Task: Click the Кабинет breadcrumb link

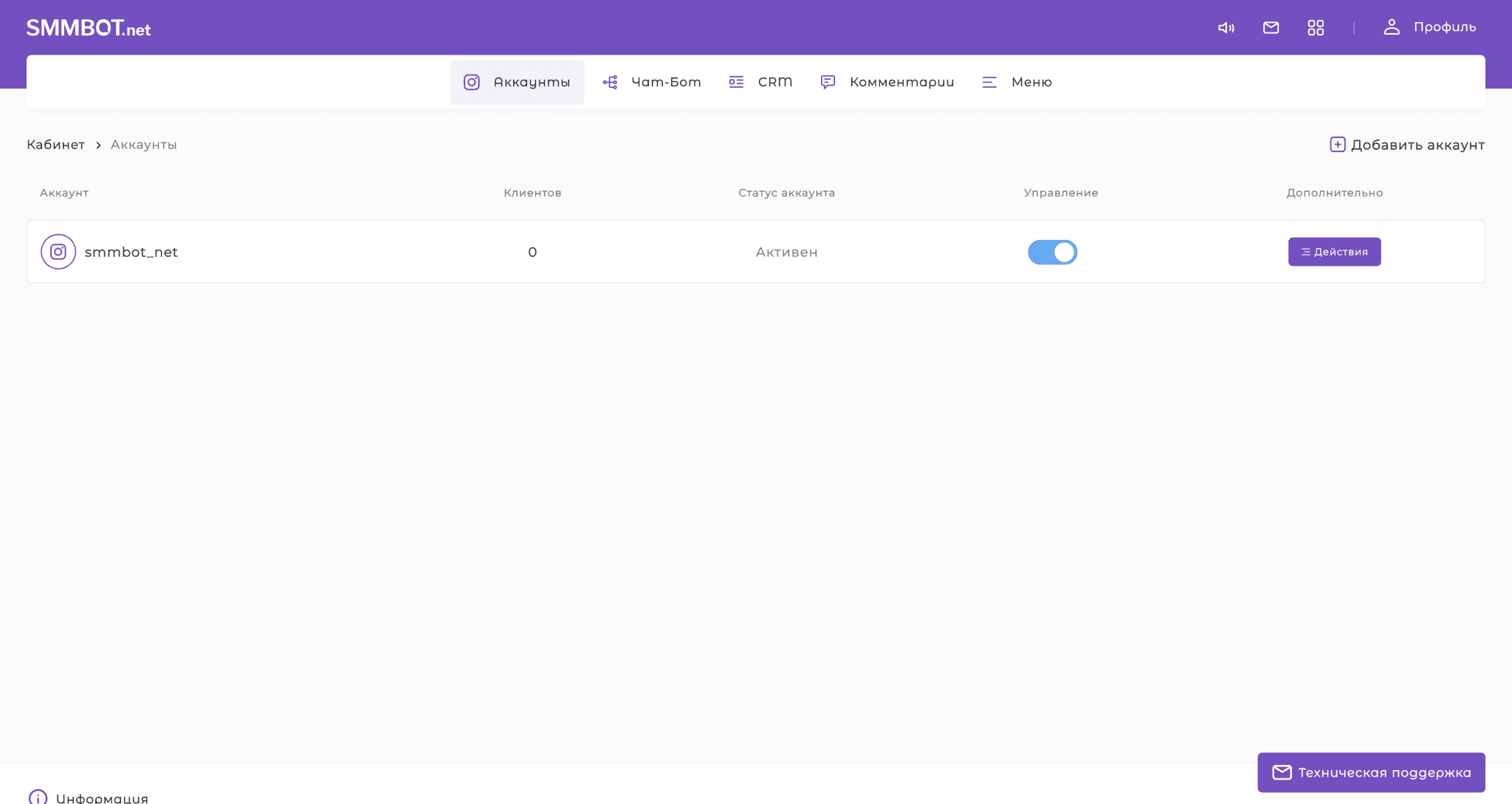Action: pyautogui.click(x=55, y=144)
